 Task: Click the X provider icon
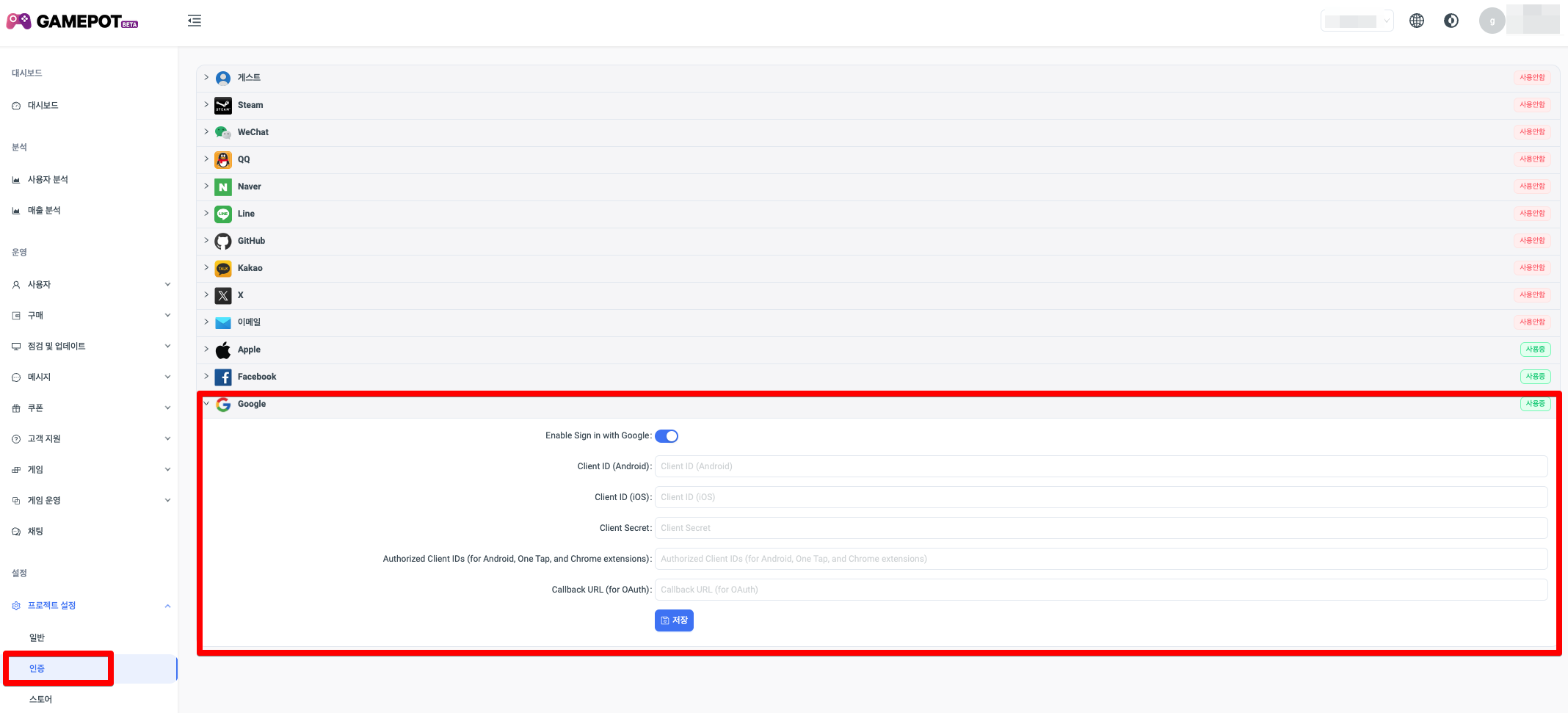point(223,295)
